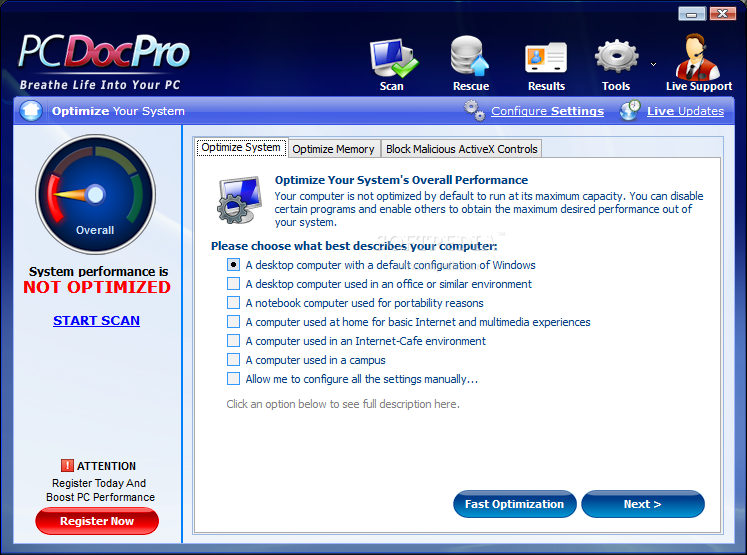This screenshot has height=555, width=747.
Task: Open the Configure Settings link
Action: tap(547, 111)
